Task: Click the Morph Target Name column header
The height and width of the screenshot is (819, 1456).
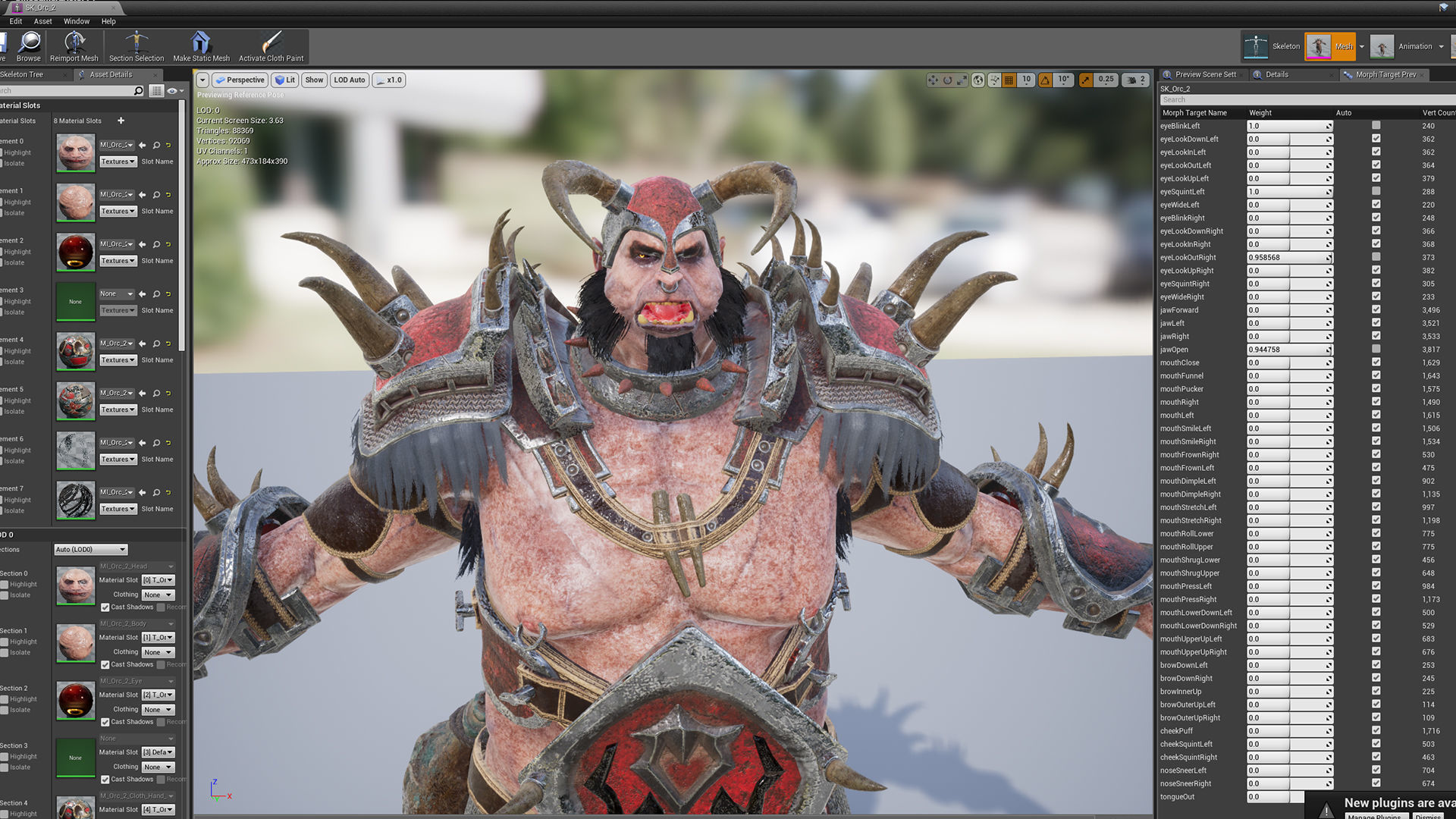Action: coord(1194,113)
